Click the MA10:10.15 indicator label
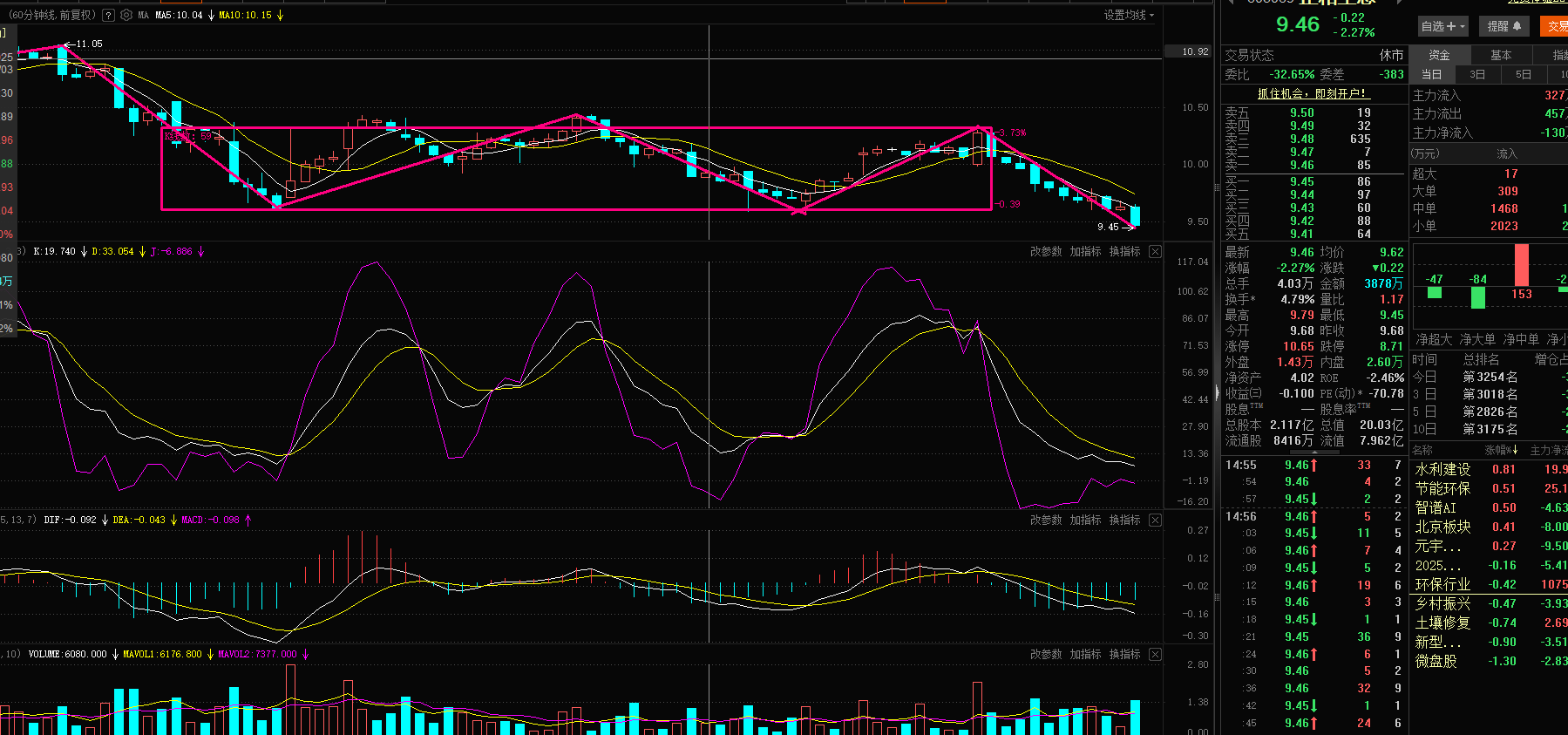 245,15
